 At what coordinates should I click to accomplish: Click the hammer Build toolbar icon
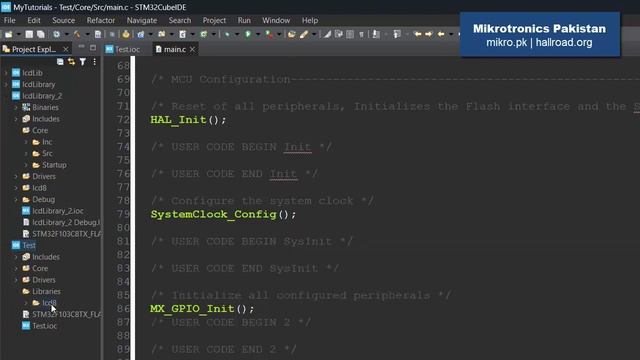(x=77, y=35)
